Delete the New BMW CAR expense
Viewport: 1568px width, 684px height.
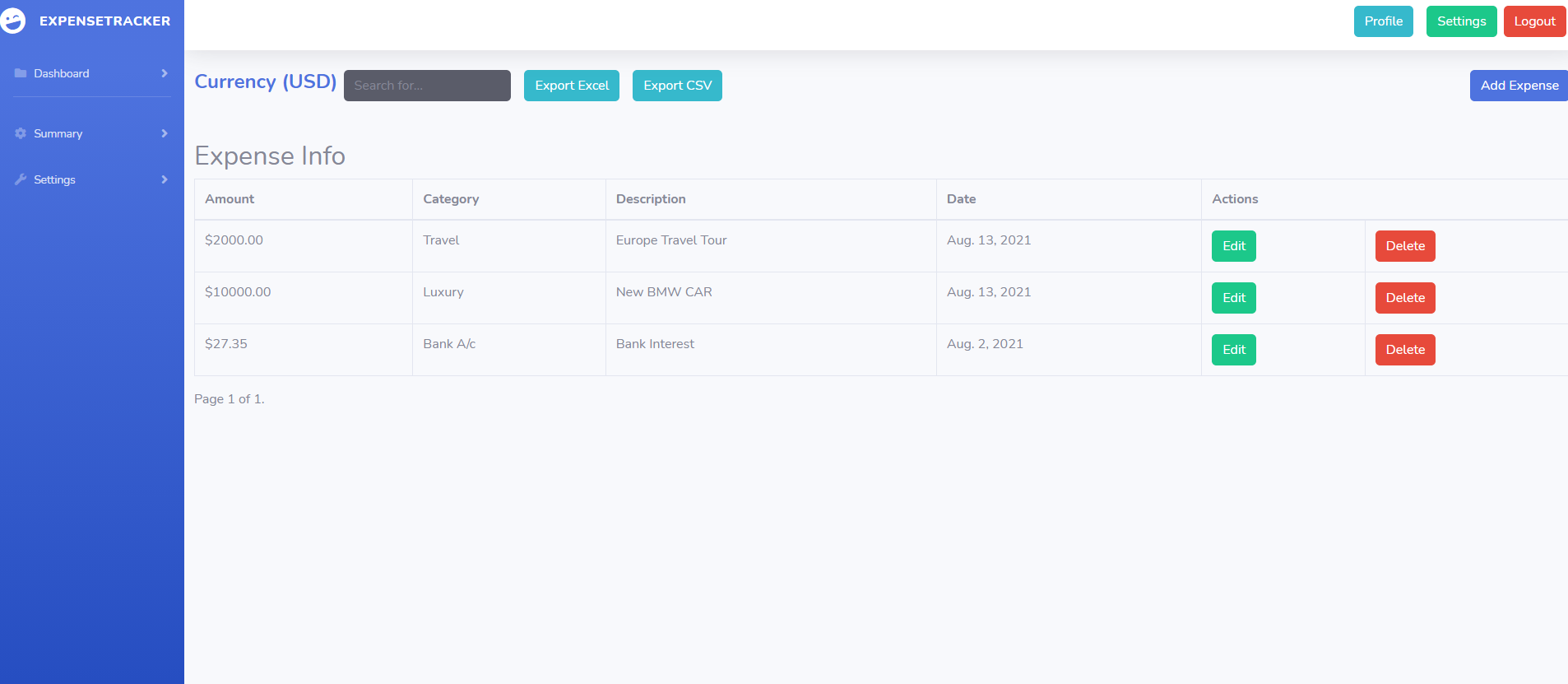1405,298
